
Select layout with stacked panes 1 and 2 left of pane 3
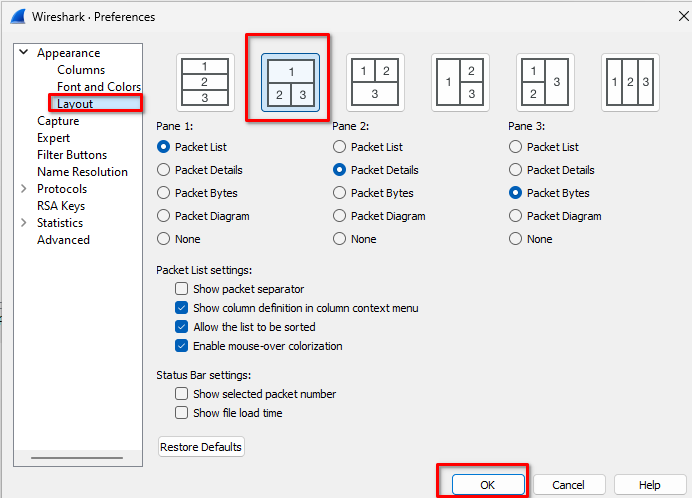click(545, 82)
